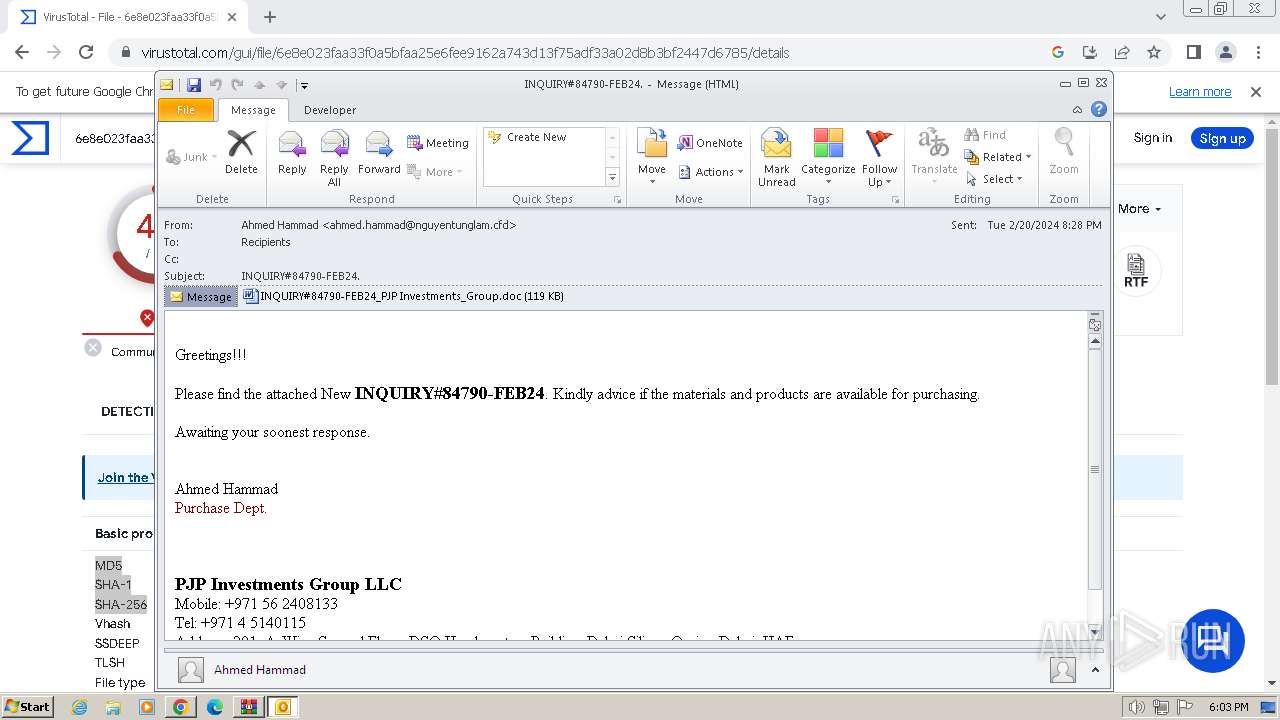1280x720 pixels.
Task: Reload the VirusTotal page
Action: point(86,52)
